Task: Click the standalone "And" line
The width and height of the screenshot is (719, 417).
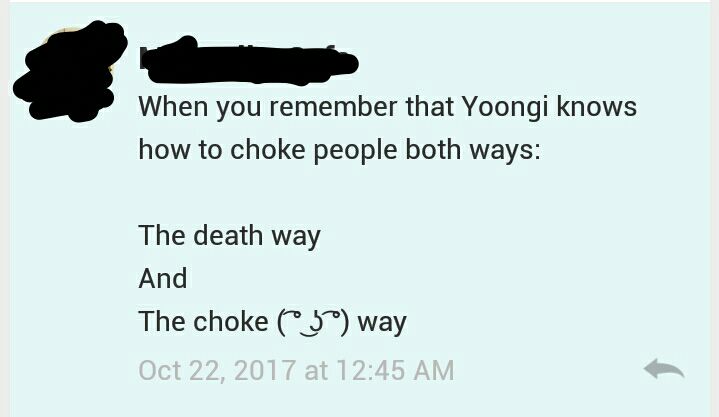Action: [163, 278]
